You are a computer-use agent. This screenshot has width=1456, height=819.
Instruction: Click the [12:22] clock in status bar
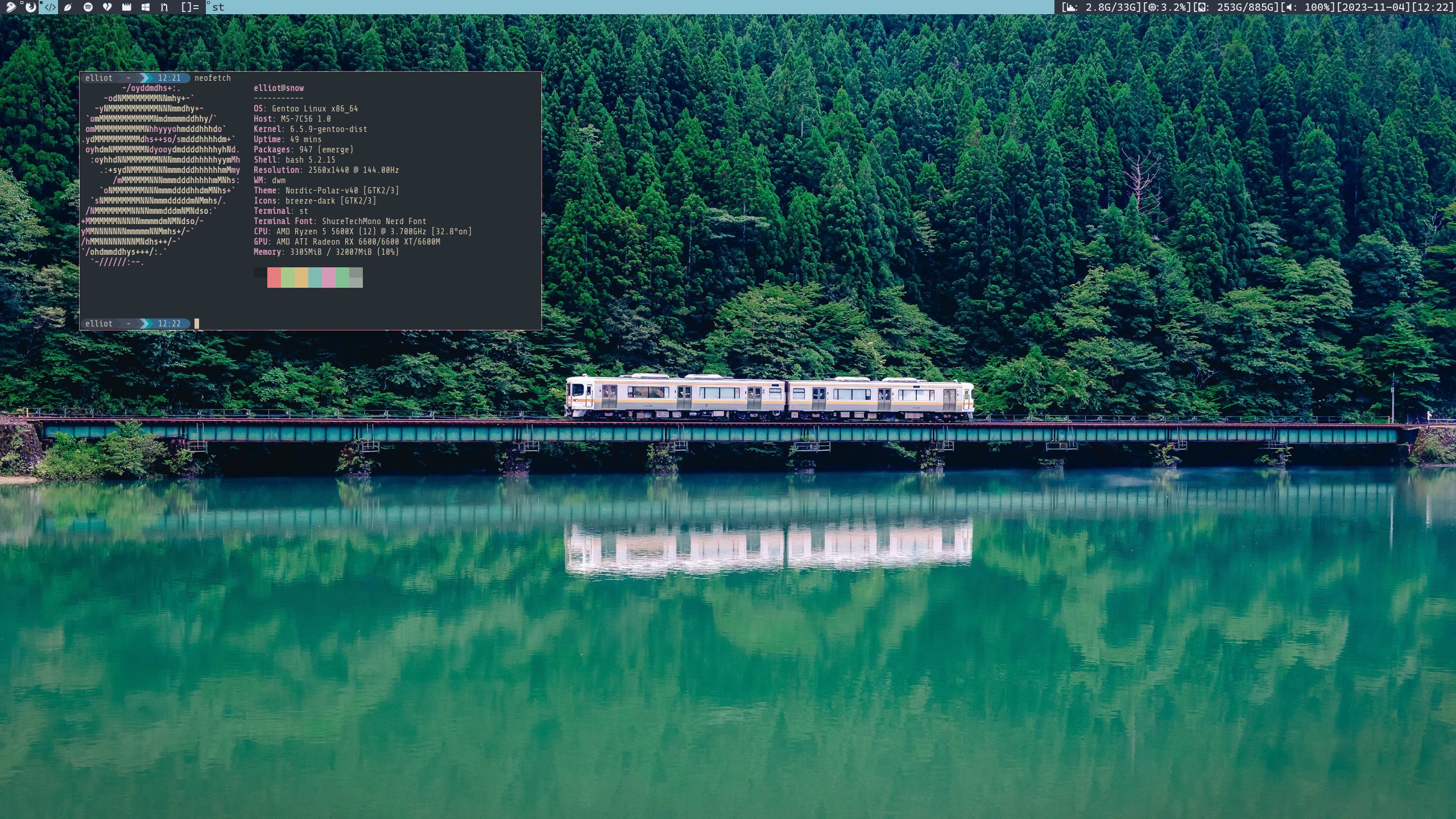[1432, 7]
